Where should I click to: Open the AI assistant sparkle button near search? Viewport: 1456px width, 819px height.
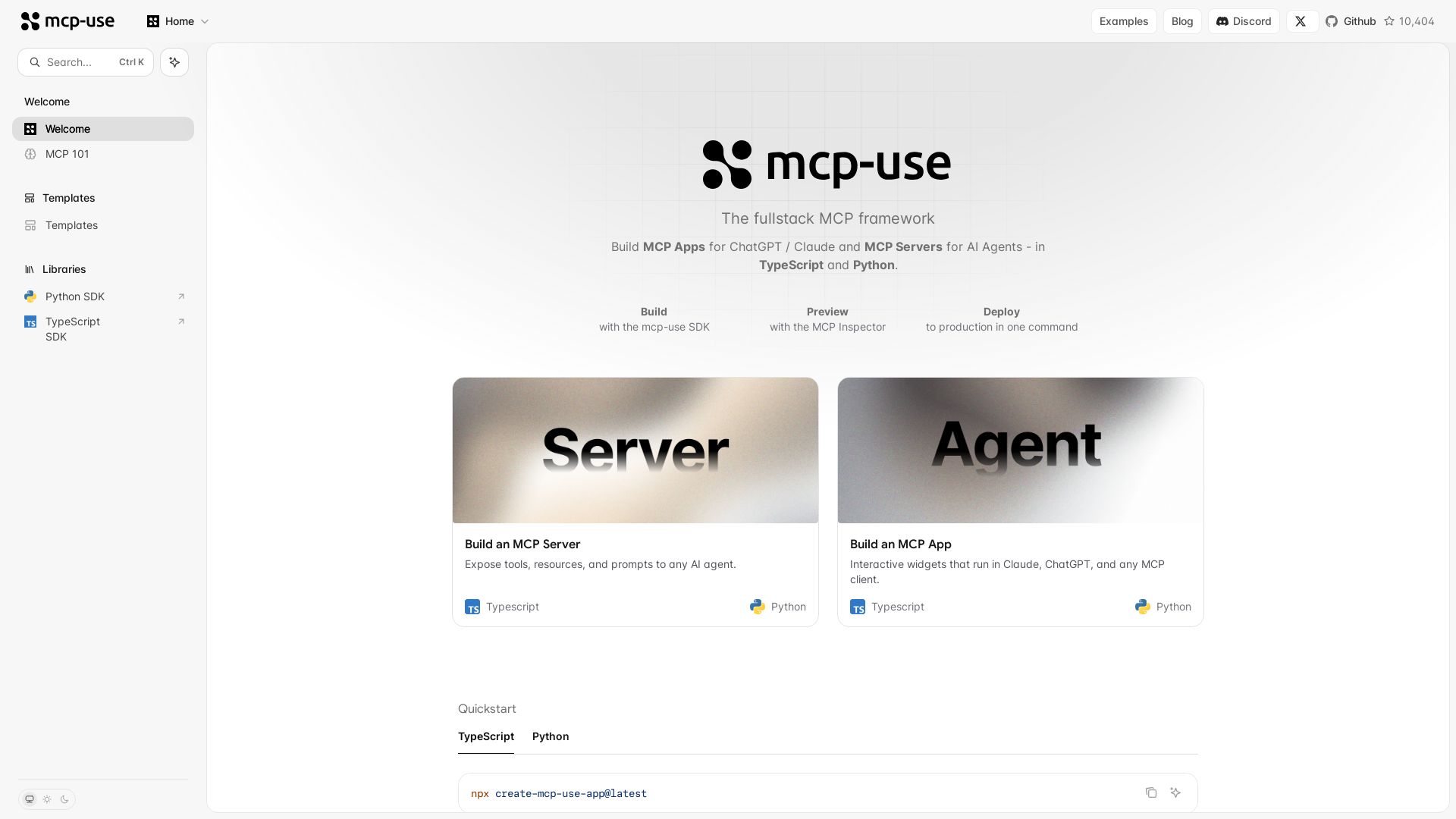coord(174,62)
